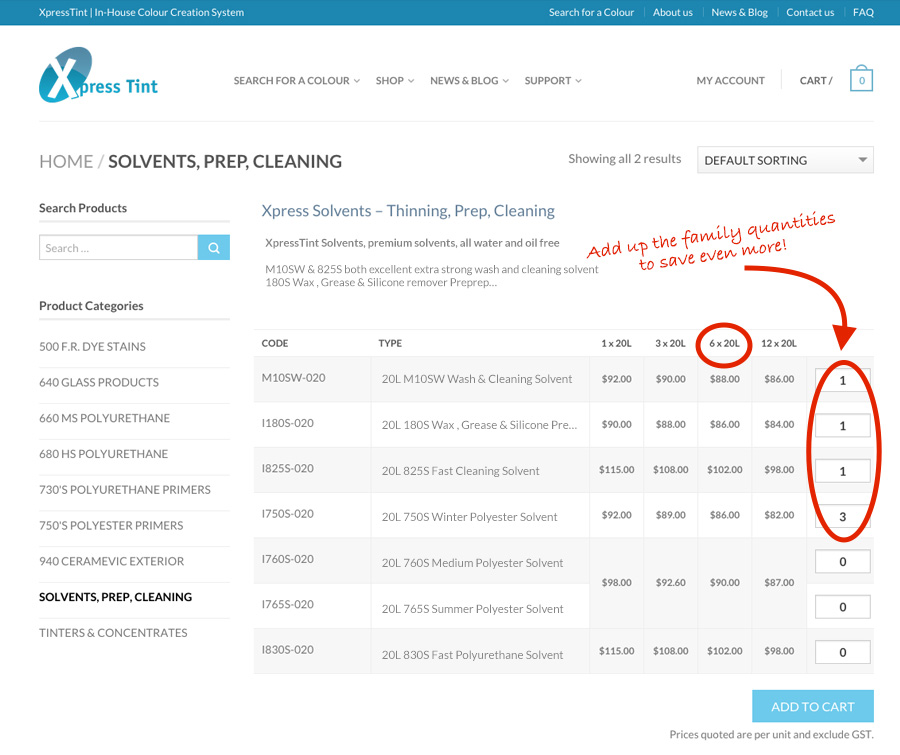Open 660 MS Polyurethane category
The width and height of the screenshot is (900, 755).
tap(104, 418)
